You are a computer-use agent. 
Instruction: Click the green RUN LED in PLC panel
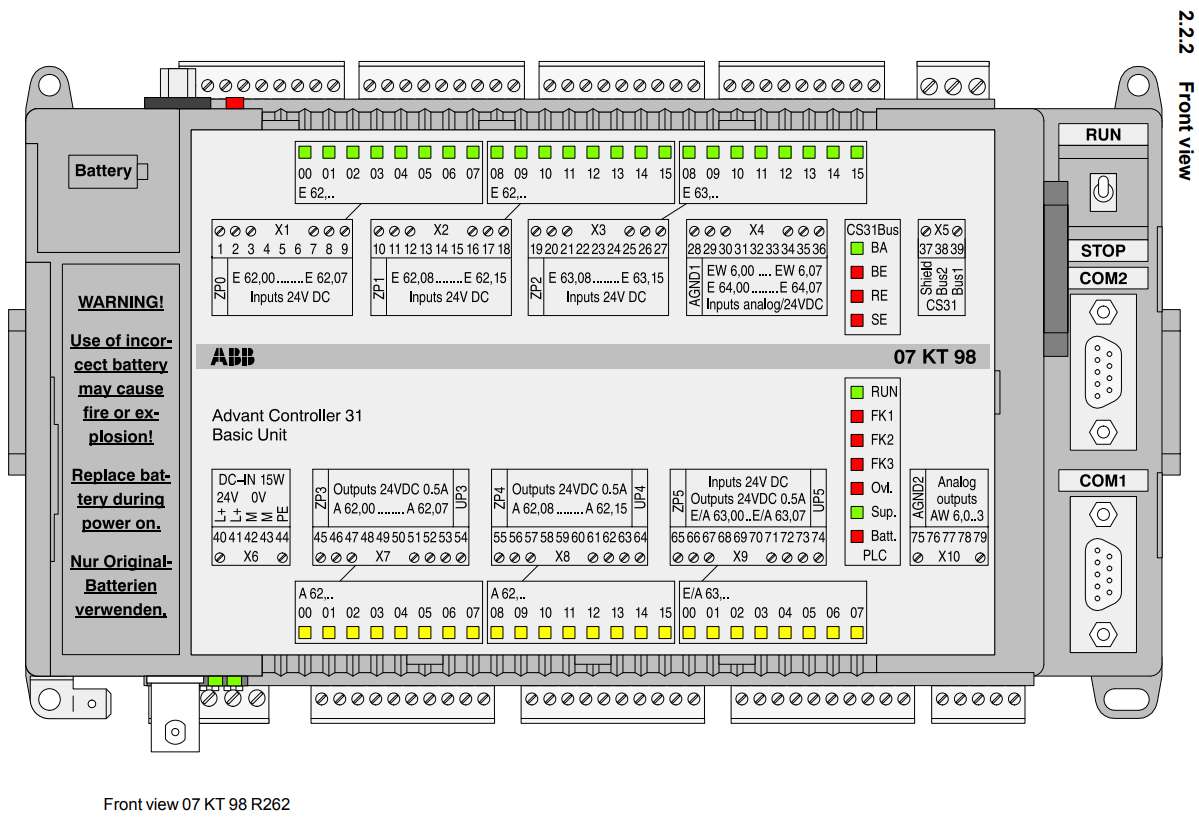856,392
